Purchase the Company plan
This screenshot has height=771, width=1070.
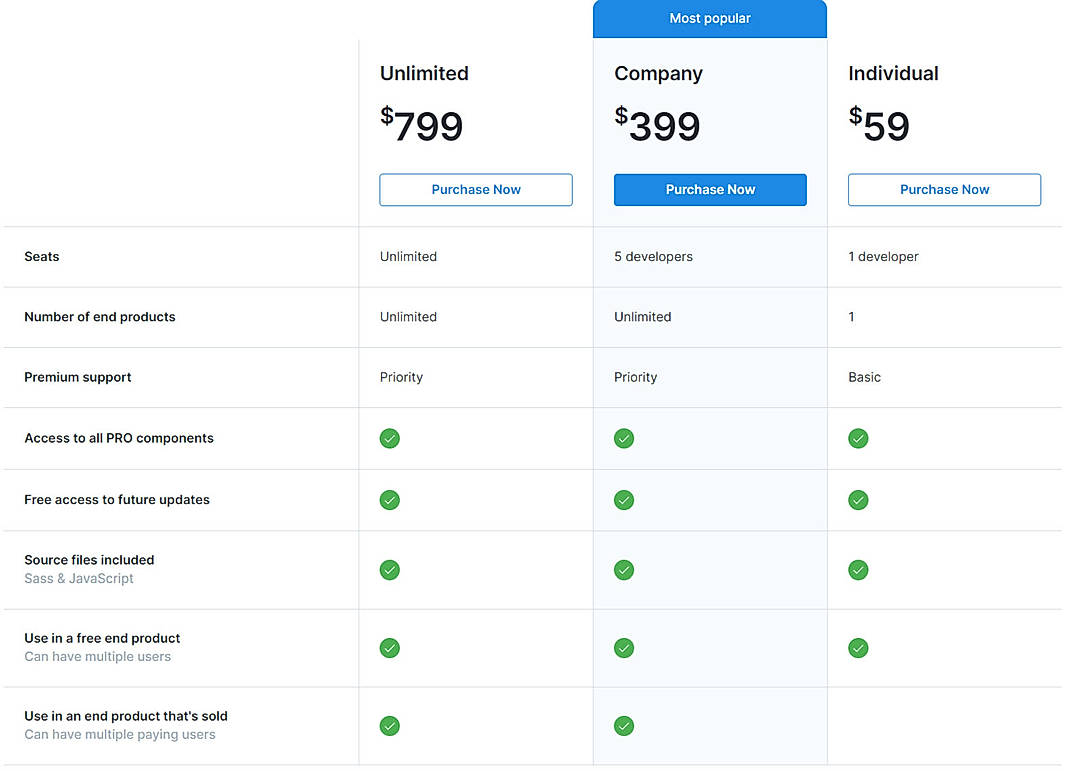coord(710,189)
